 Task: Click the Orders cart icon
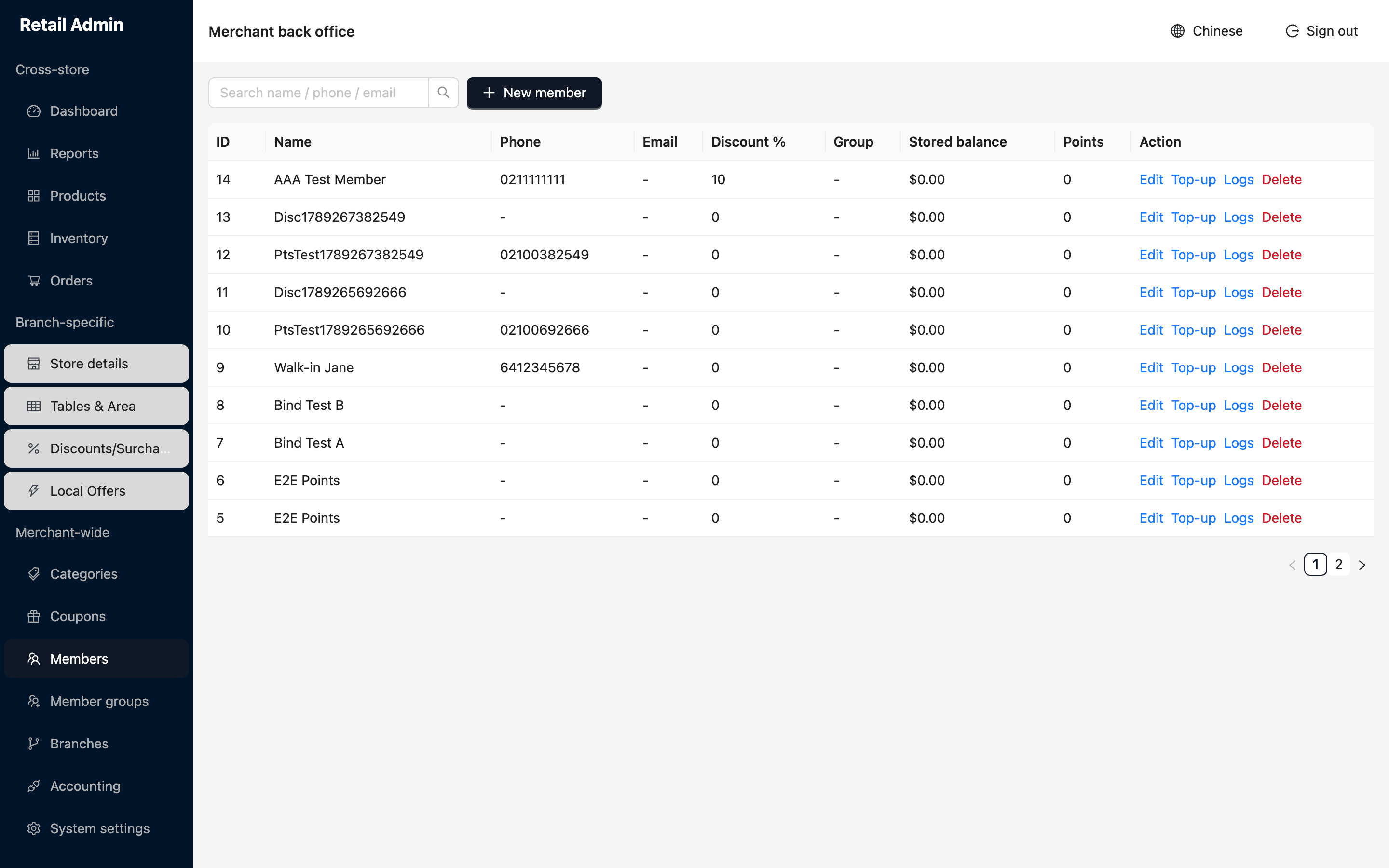coord(34,281)
